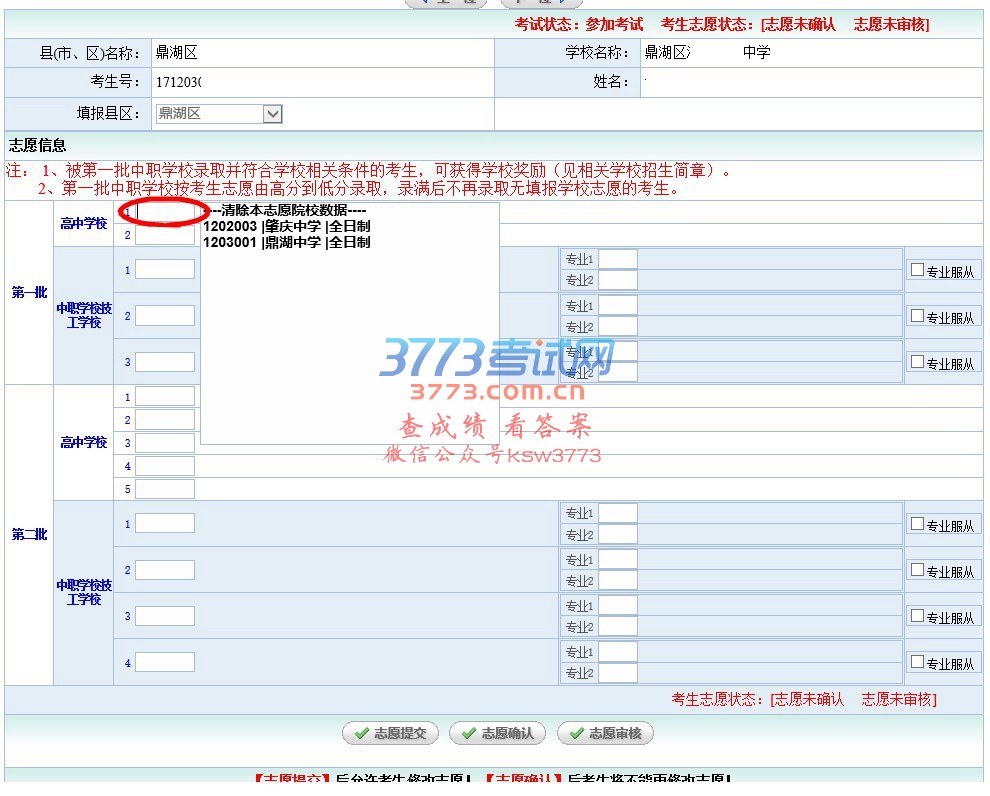This screenshot has width=990, height=796.
Task: Click first-batch high school choice 2 field
Action: coord(165,236)
